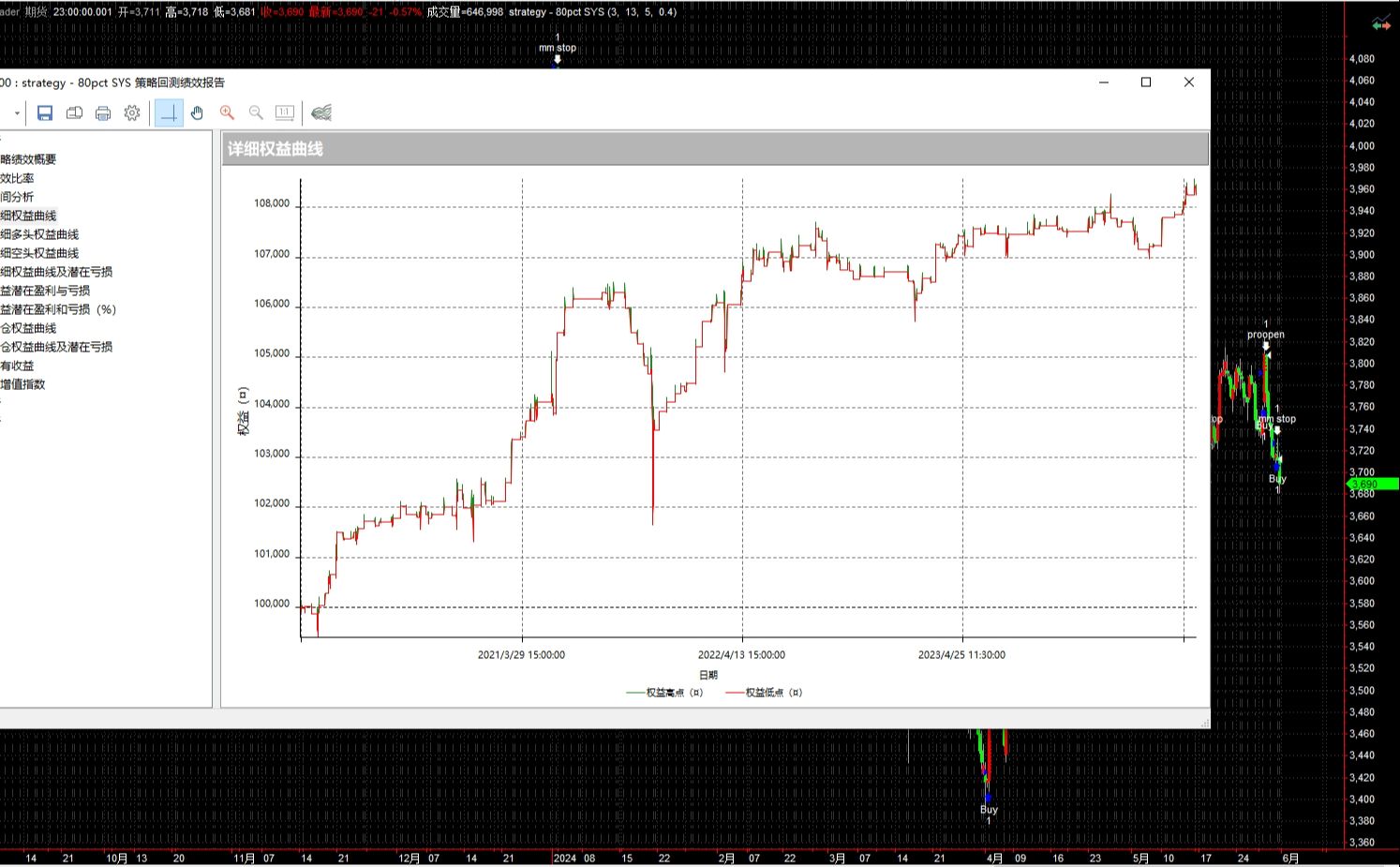Click red-green arrows icon in price chart
The image size is (1400, 867).
[1381, 25]
